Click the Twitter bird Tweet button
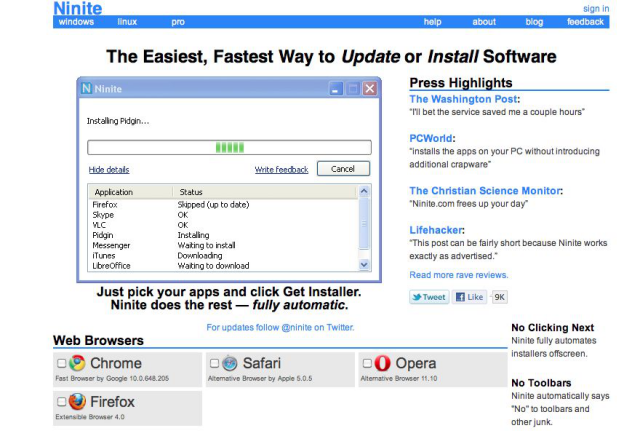 click(x=429, y=297)
